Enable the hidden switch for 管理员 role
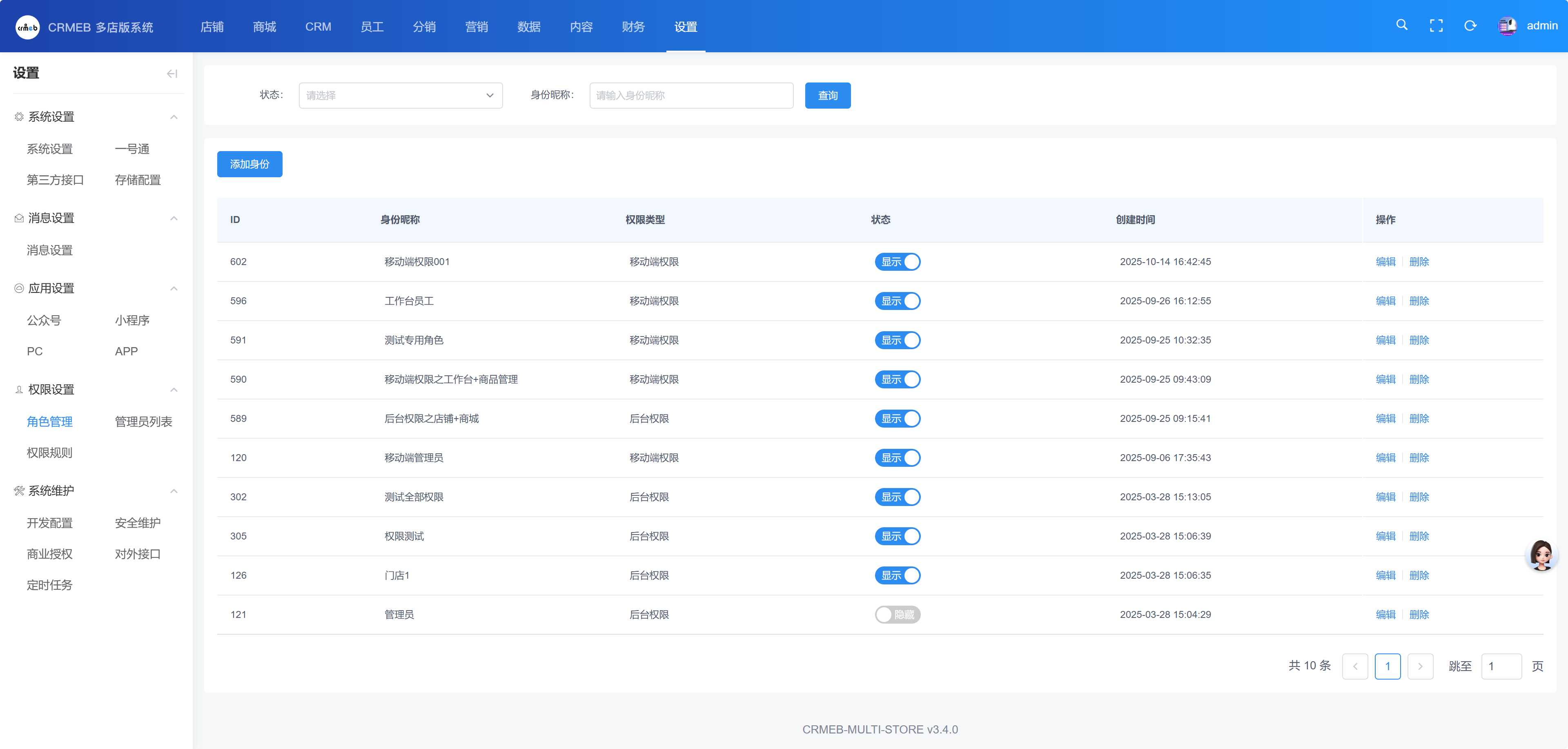The image size is (1568, 749). pyautogui.click(x=897, y=614)
